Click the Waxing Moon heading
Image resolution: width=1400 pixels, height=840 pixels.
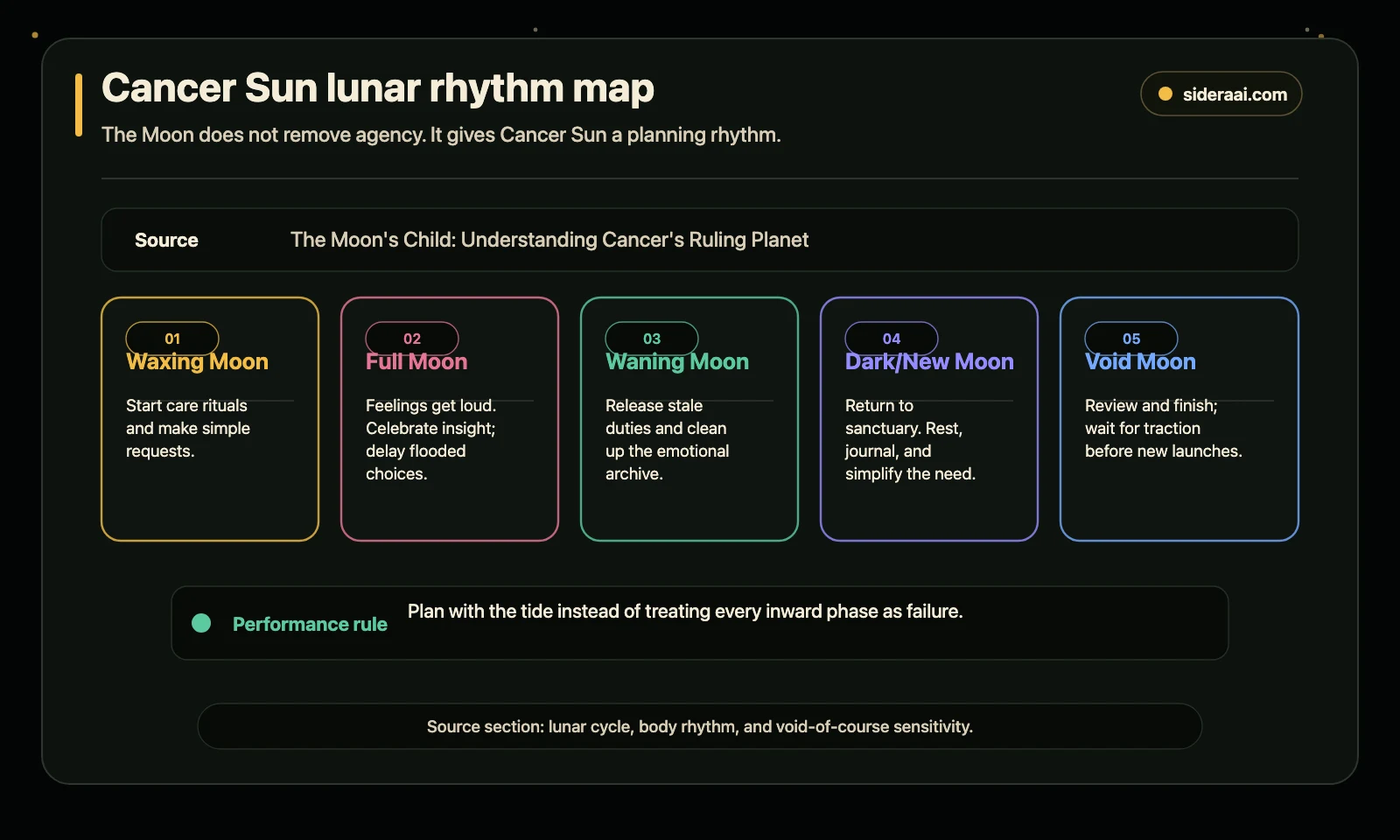[x=197, y=362]
